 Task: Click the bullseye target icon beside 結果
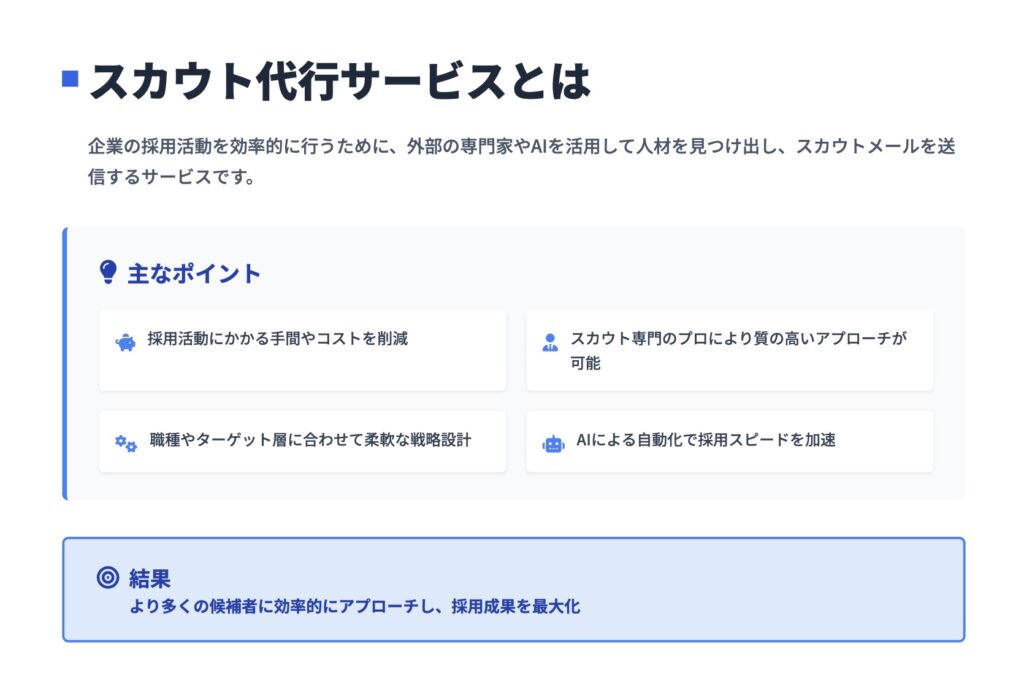107,577
